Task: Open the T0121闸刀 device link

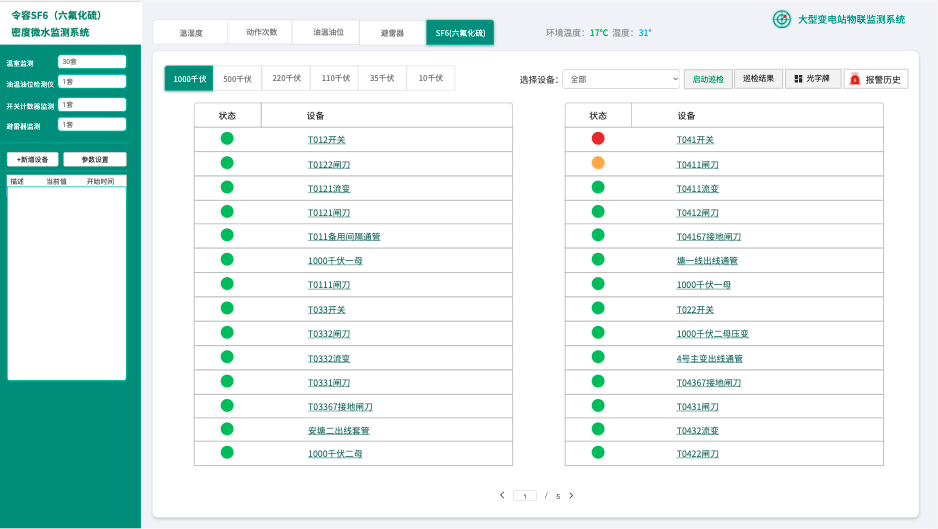Action: click(x=329, y=213)
